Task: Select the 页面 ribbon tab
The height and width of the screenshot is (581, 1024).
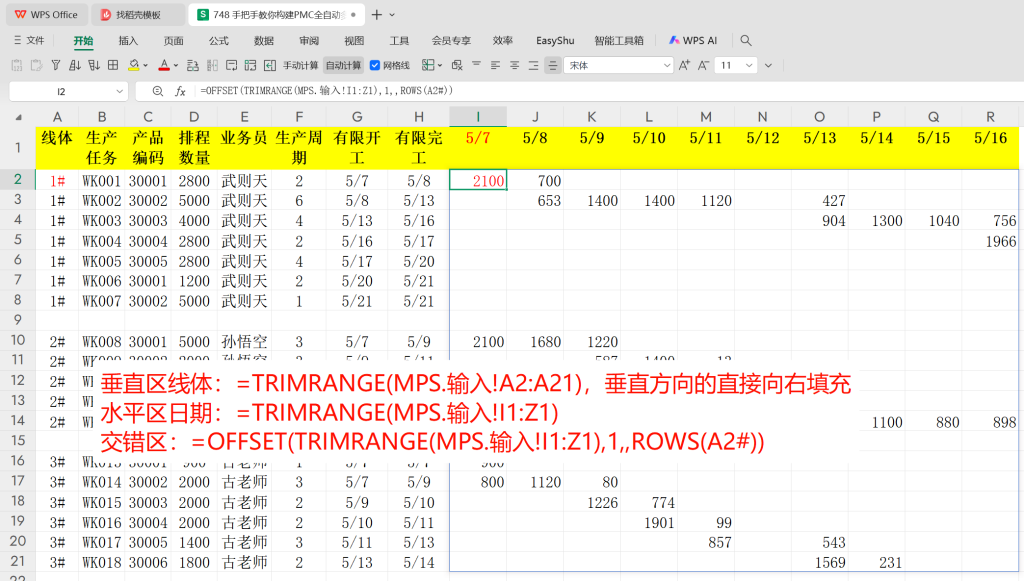Action: pyautogui.click(x=174, y=40)
